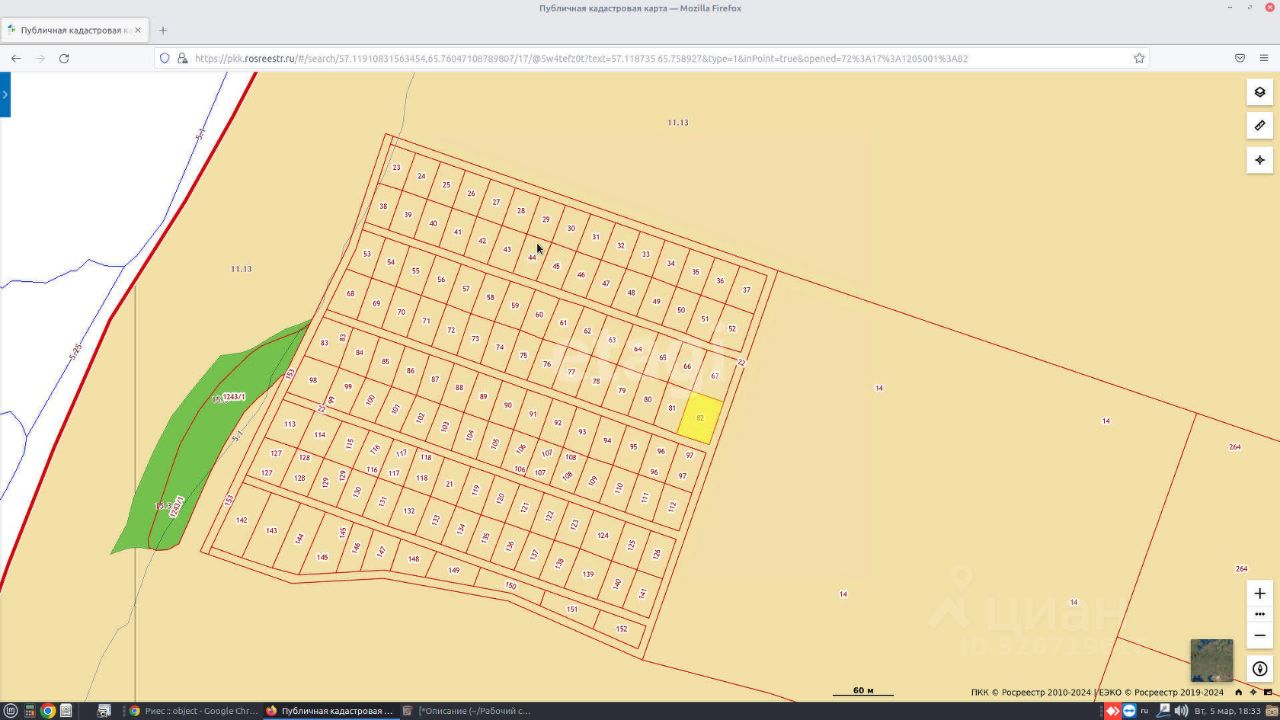The width and height of the screenshot is (1280, 720).
Task: Click the locate-me crosshair button
Action: [x=1259, y=160]
